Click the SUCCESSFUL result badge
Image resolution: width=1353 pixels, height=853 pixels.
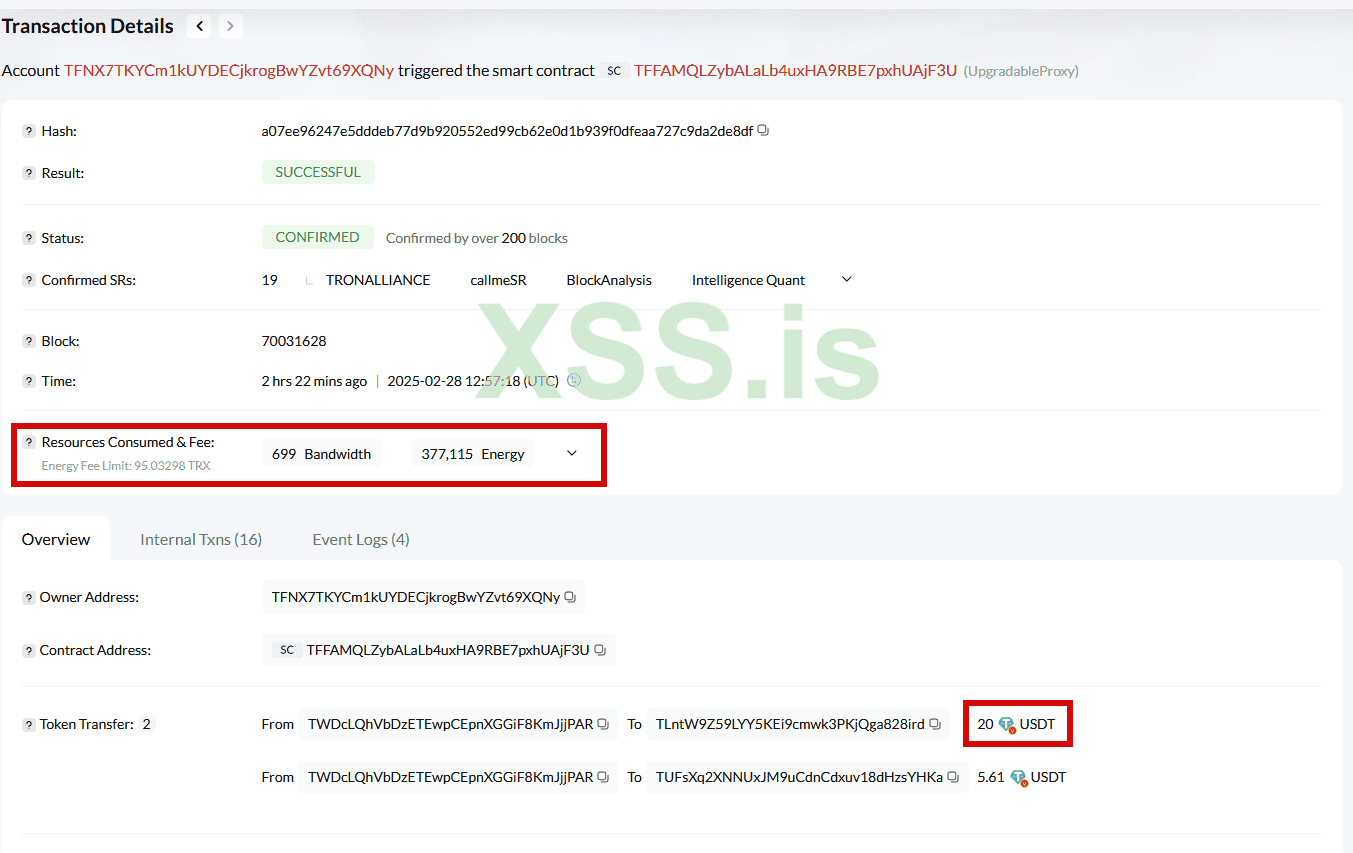318,172
